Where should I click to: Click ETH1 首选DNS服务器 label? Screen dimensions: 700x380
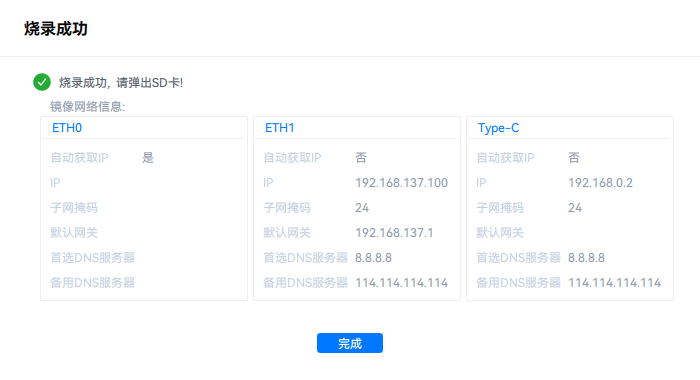point(305,258)
